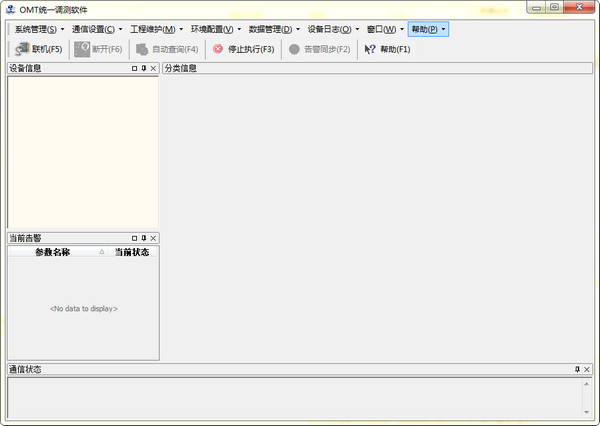Screen dimensions: 600x426
Task: Float the 当前告警 panel with square icon
Action: pos(134,238)
